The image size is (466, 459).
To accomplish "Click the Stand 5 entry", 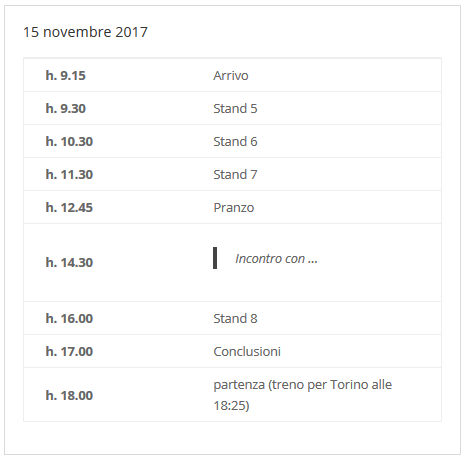I will 235,109.
